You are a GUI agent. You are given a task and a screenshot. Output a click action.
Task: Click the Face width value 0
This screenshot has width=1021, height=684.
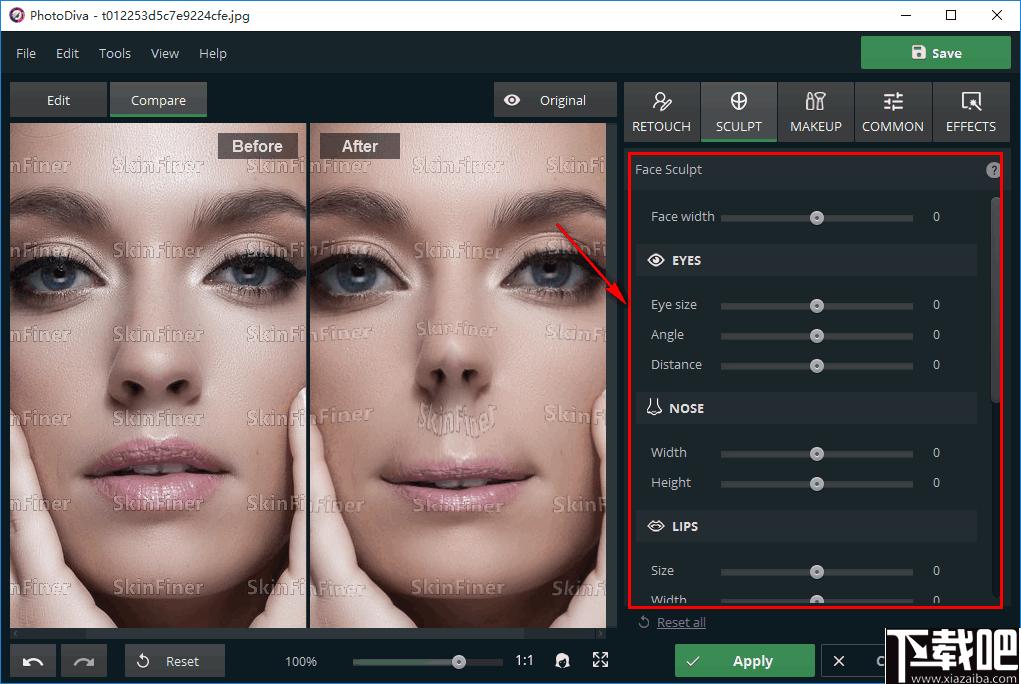pos(936,217)
